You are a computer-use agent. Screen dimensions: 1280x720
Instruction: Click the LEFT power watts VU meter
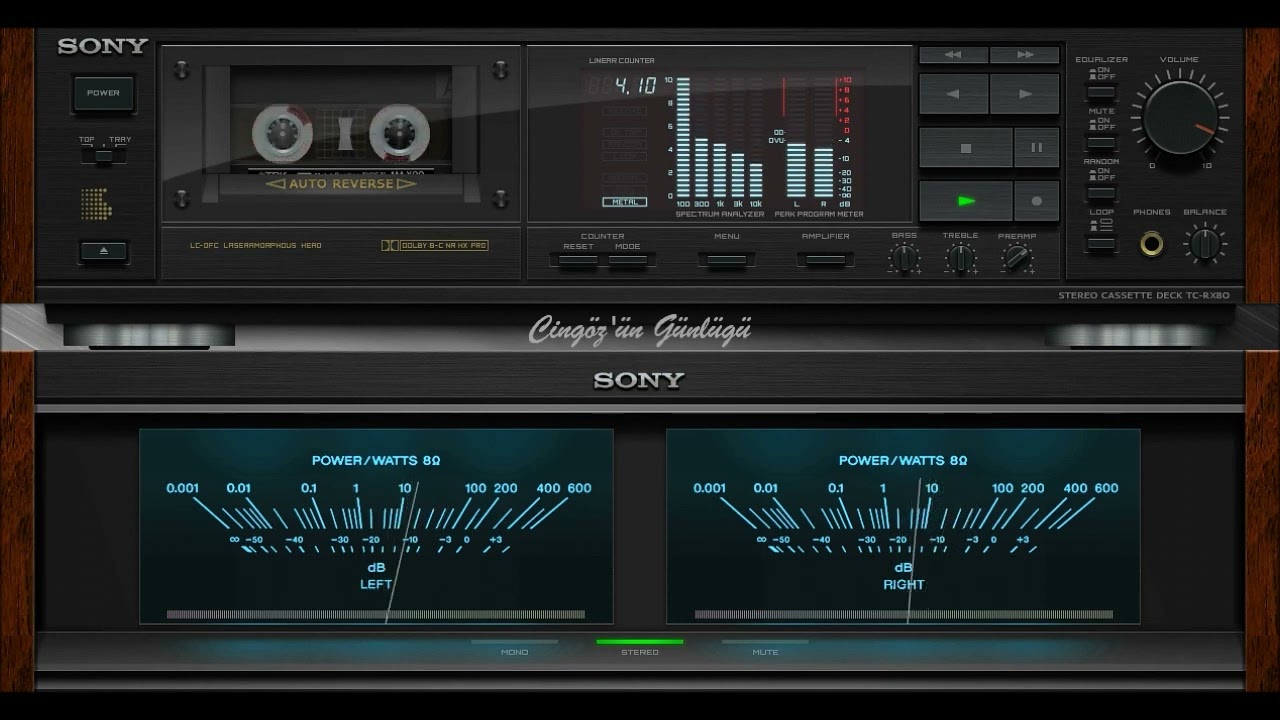pos(376,526)
